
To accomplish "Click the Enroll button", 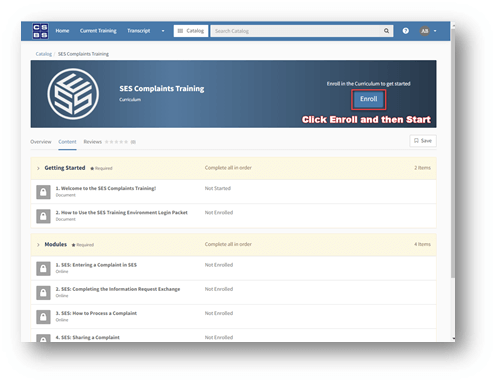I will point(368,99).
